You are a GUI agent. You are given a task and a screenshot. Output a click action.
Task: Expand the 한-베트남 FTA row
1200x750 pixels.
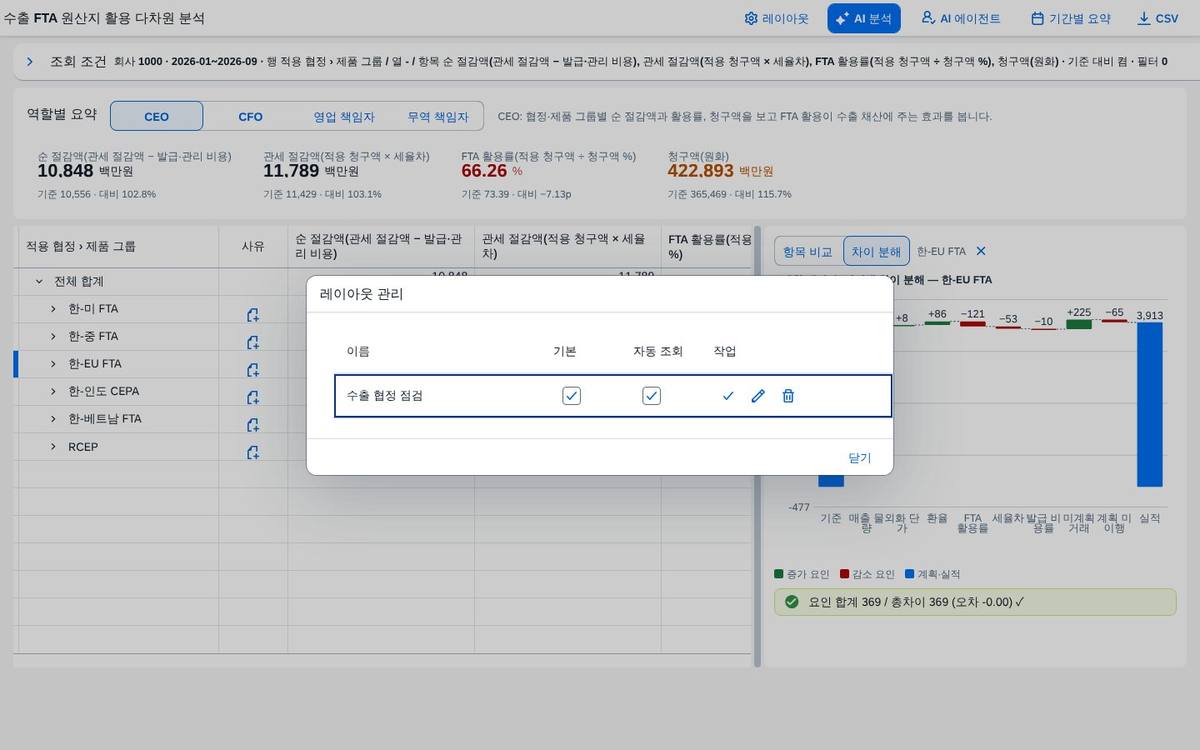coord(53,419)
